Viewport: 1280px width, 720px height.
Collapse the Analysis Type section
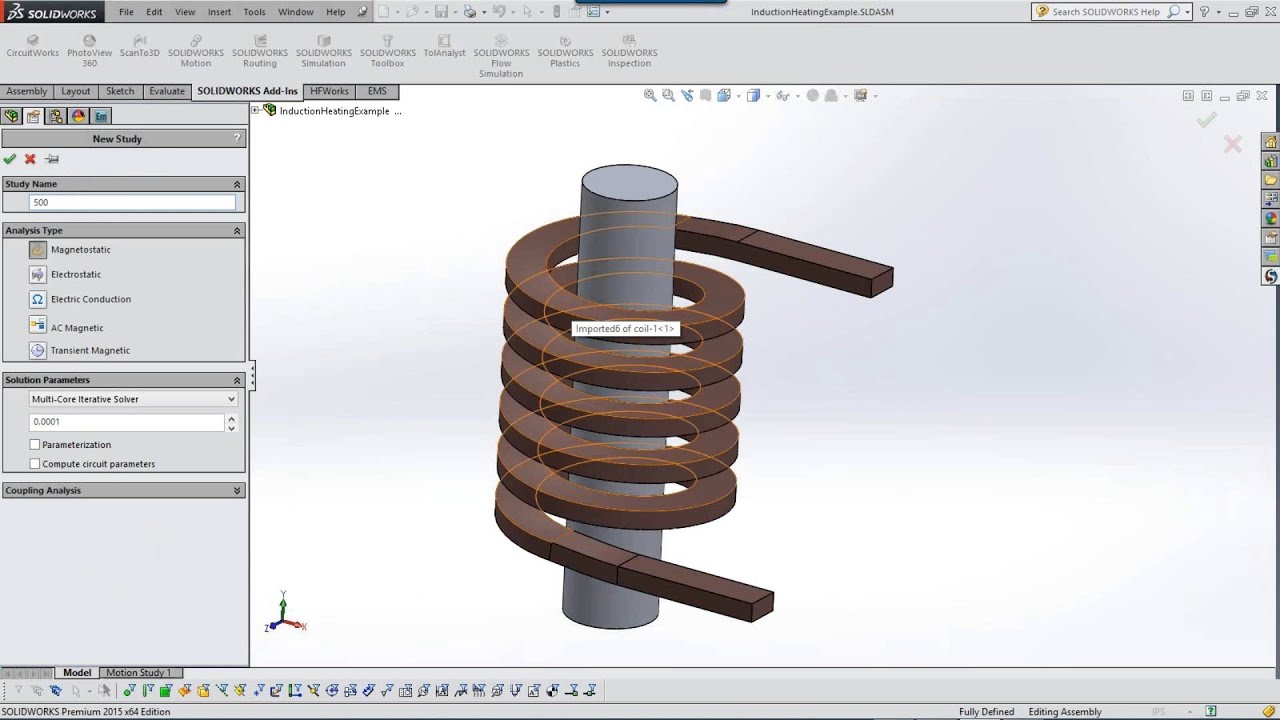237,230
